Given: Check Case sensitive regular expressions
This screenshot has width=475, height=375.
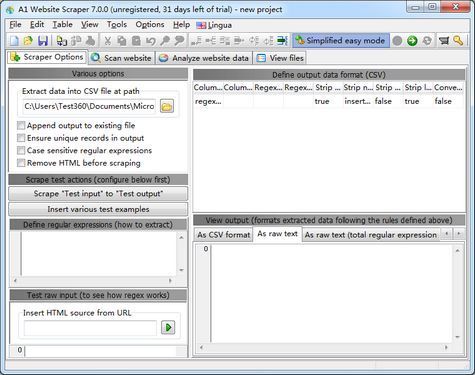Looking at the screenshot, I should point(21,151).
